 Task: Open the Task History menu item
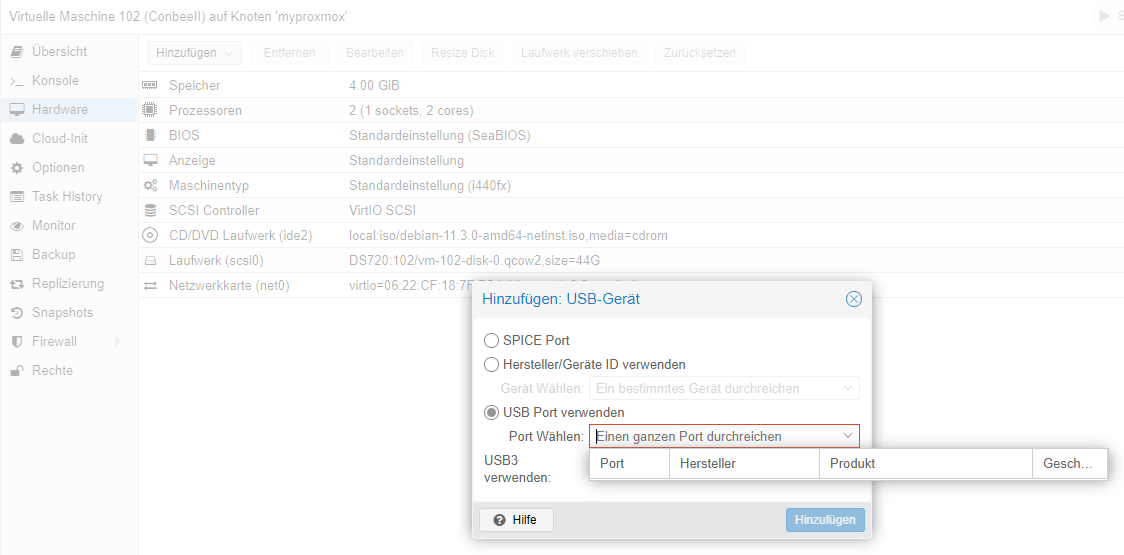[x=67, y=197]
